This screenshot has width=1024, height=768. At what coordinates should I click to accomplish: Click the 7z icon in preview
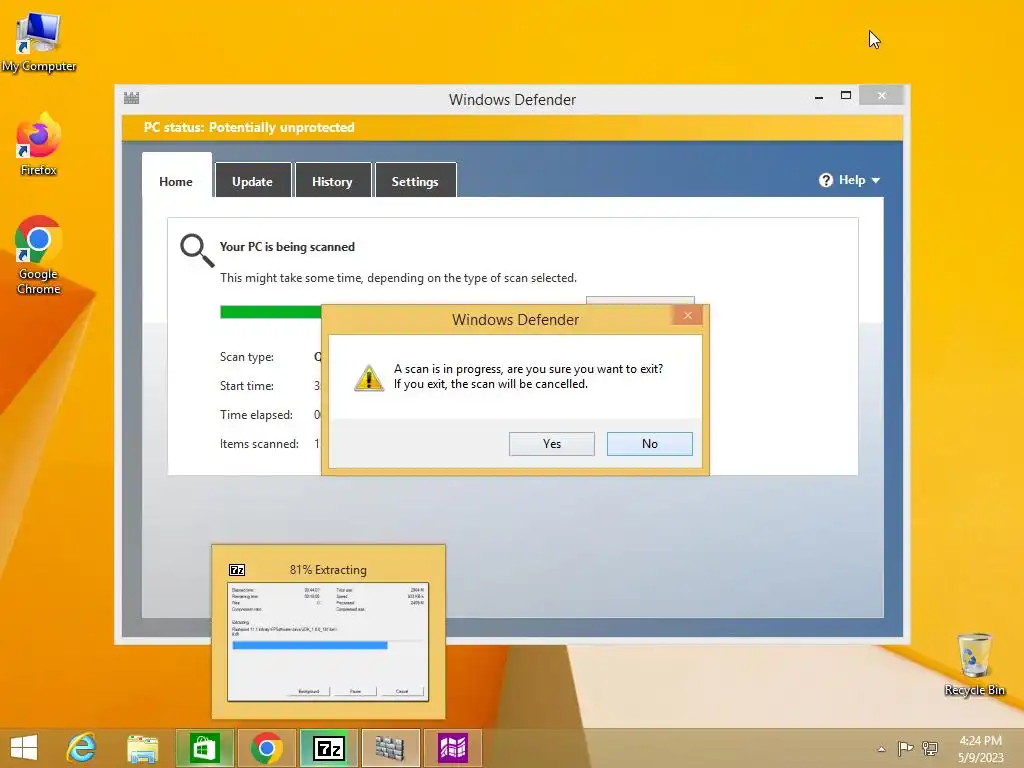click(237, 570)
